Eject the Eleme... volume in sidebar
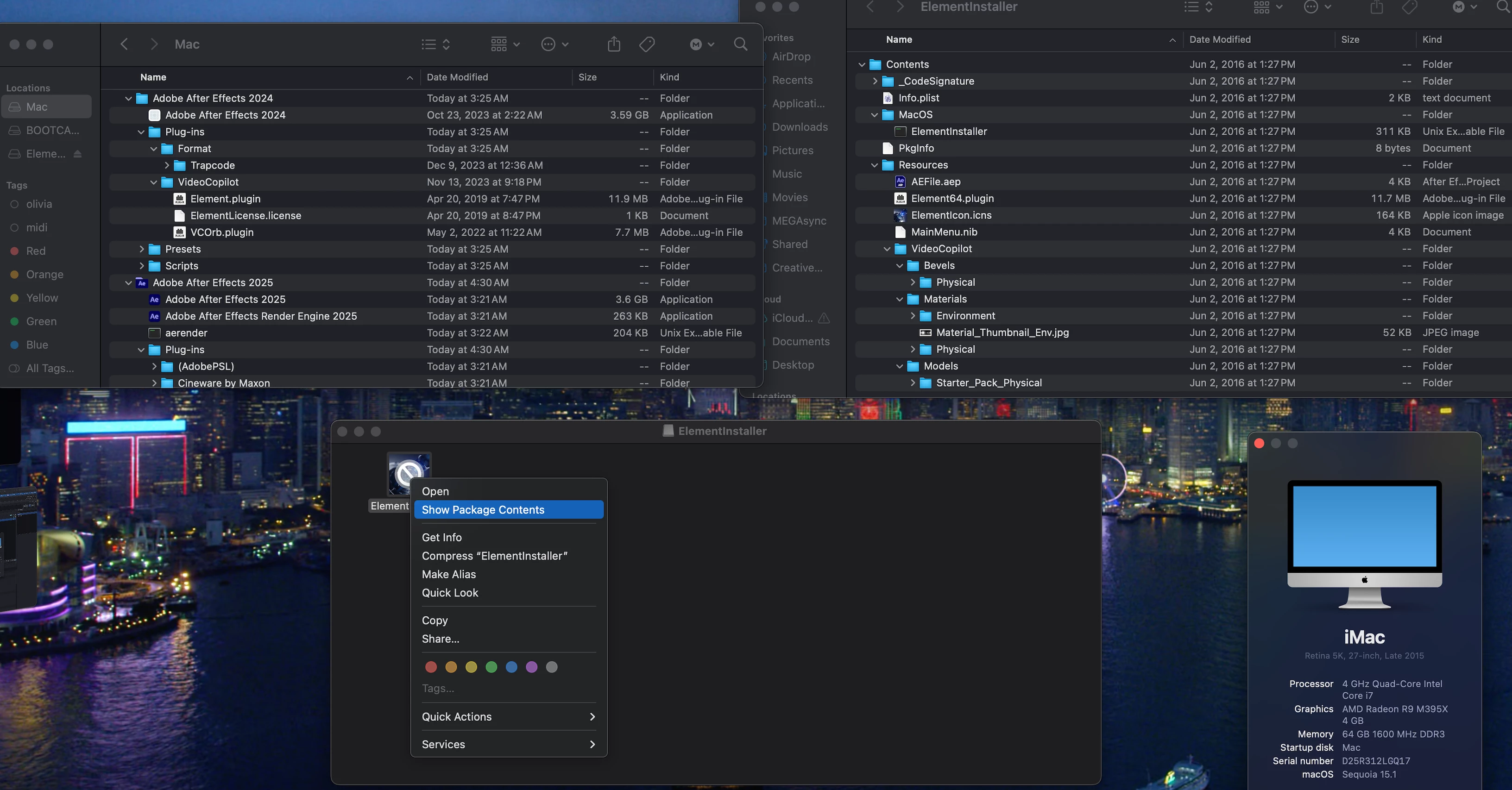1512x790 pixels. [x=77, y=154]
